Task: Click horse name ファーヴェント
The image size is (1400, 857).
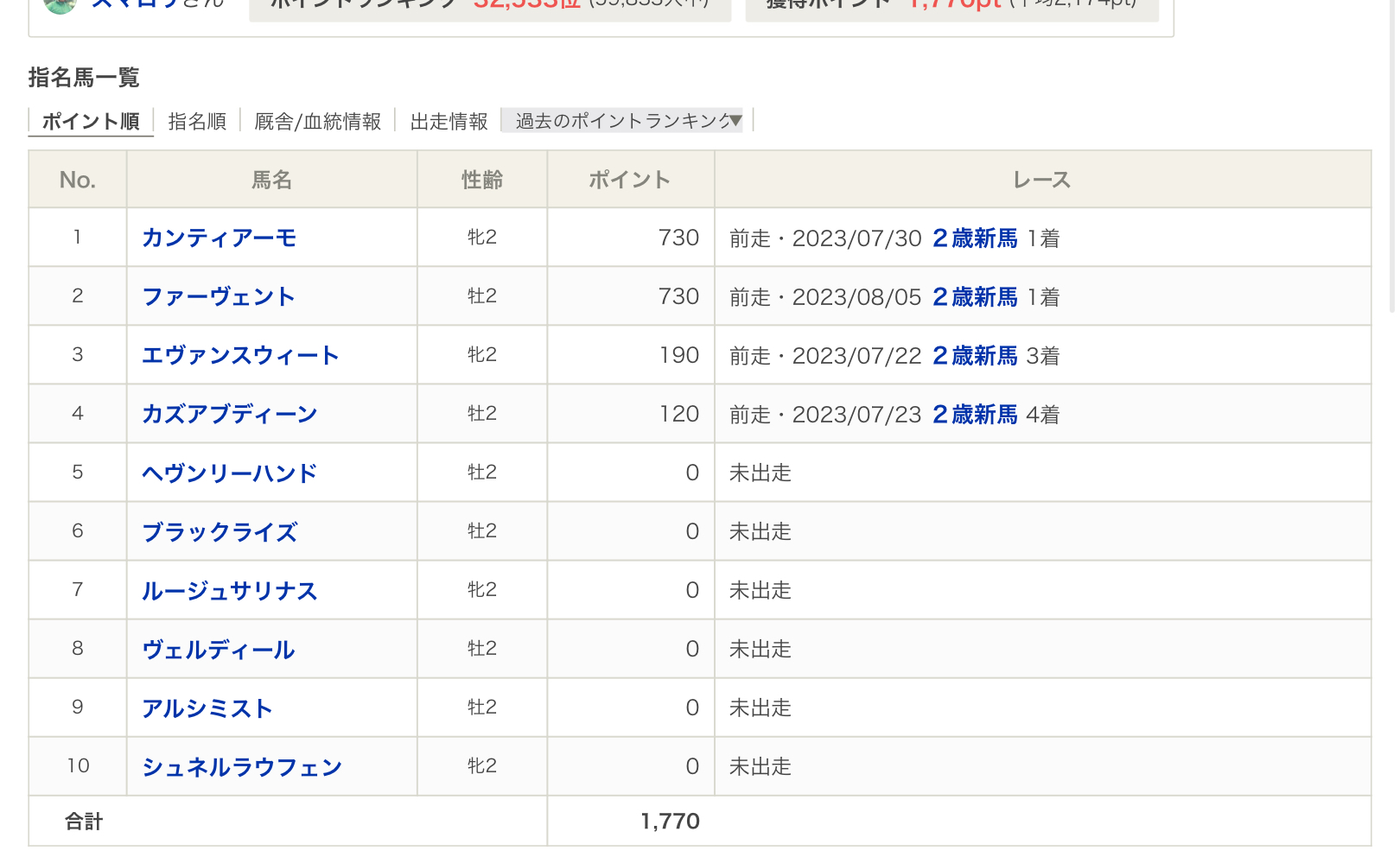Action: click(219, 296)
